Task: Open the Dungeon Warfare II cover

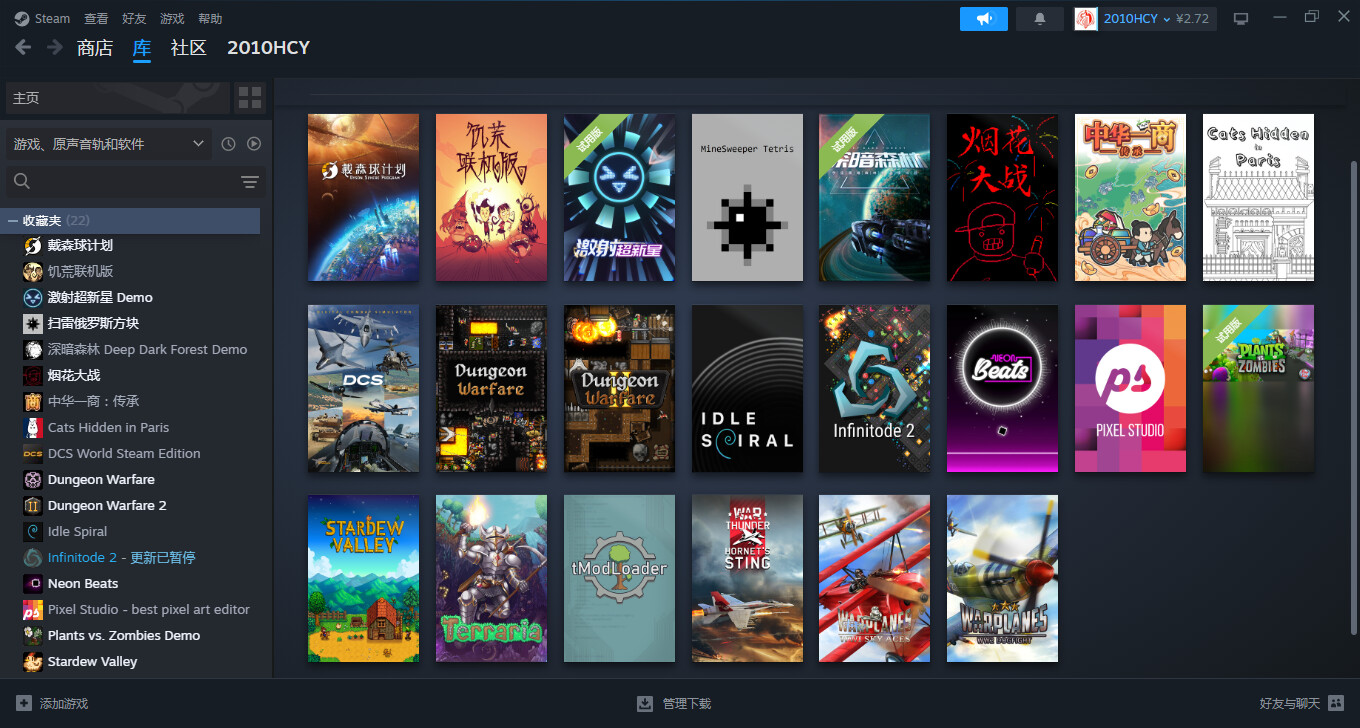Action: coord(619,388)
